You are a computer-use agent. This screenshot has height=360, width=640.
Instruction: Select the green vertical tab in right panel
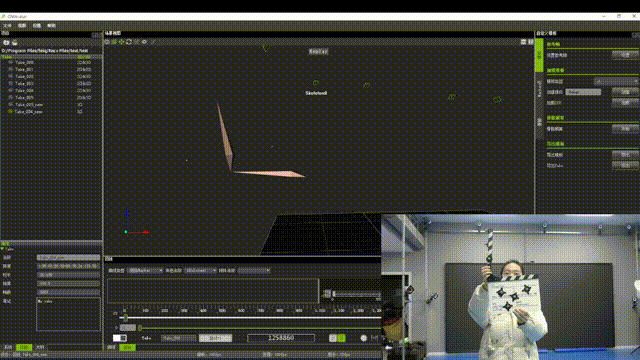coord(539,56)
